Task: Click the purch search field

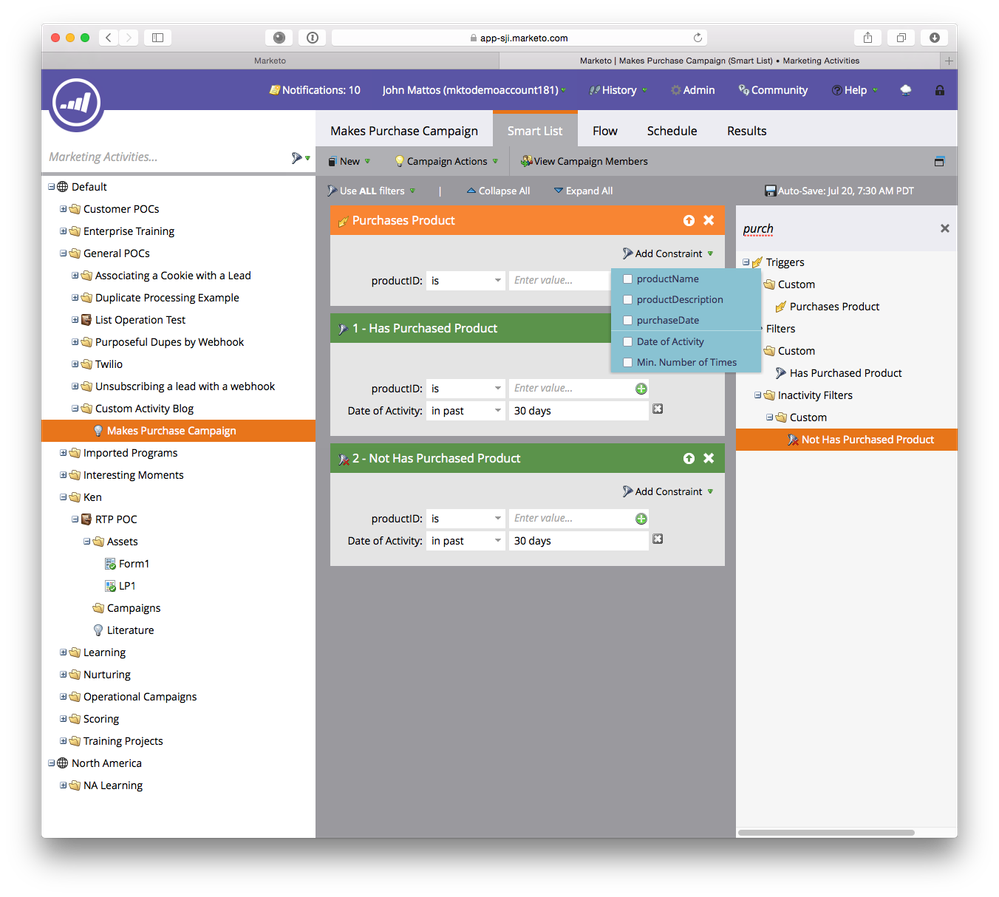Action: click(x=838, y=229)
